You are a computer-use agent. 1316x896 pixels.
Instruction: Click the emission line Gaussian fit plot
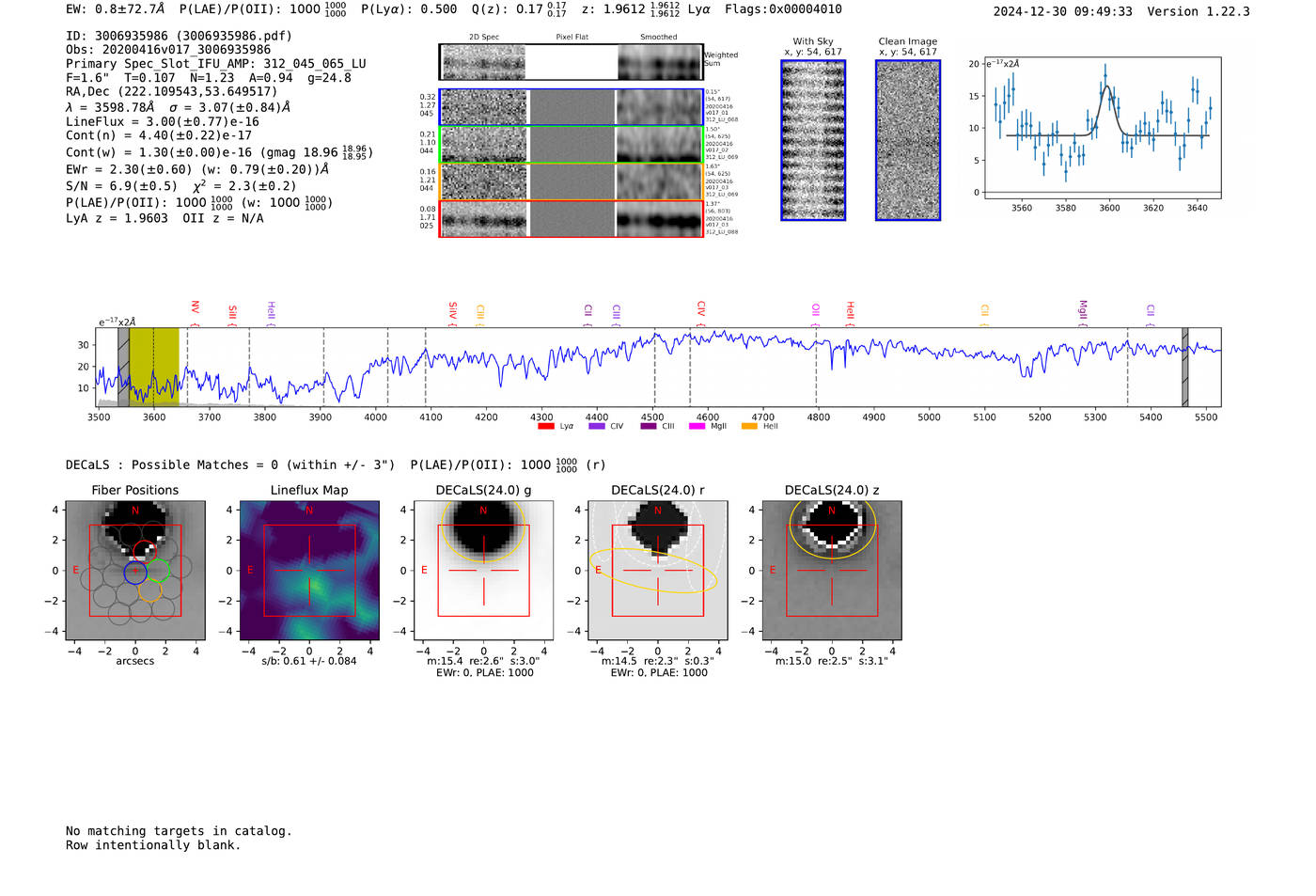(1102, 130)
